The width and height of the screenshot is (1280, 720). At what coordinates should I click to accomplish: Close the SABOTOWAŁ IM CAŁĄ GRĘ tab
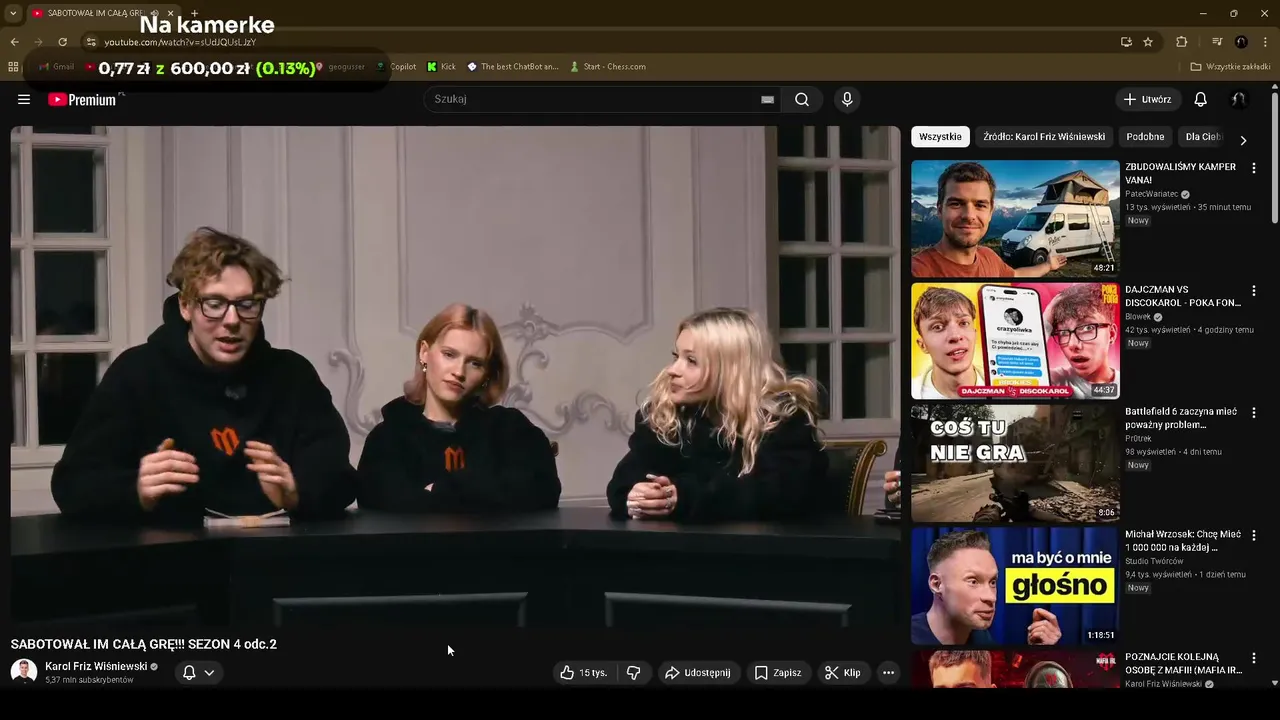170,13
